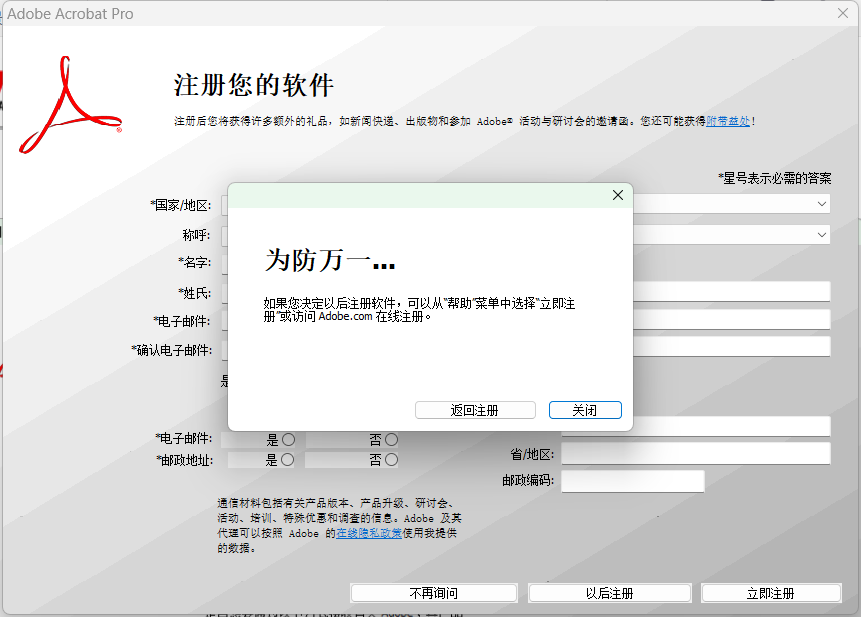
Task: Expand the 国家/地区 dropdown arrow
Action: tap(821, 204)
